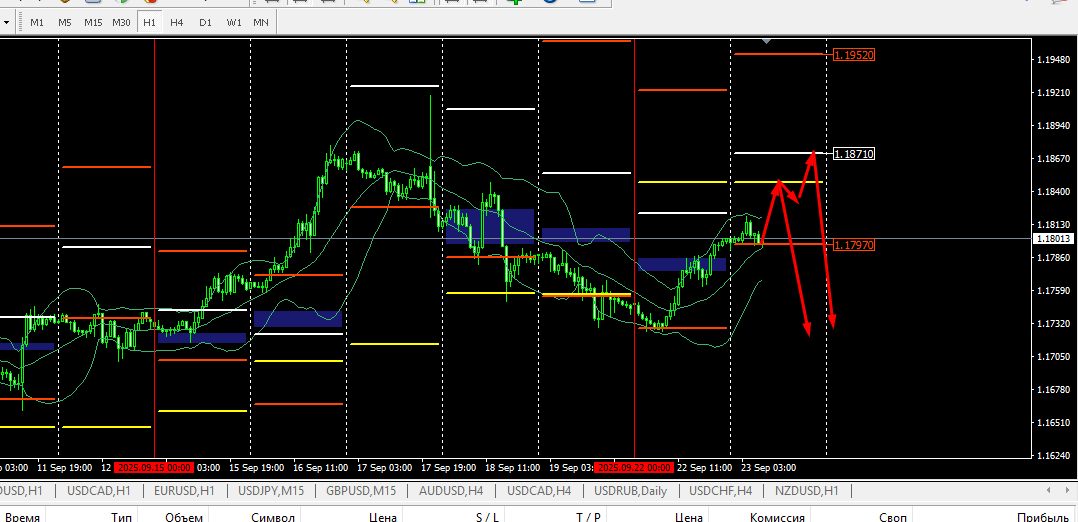The width and height of the screenshot is (1078, 522).
Task: Open dropdown arrow left of timeframe buttons
Action: pos(6,23)
